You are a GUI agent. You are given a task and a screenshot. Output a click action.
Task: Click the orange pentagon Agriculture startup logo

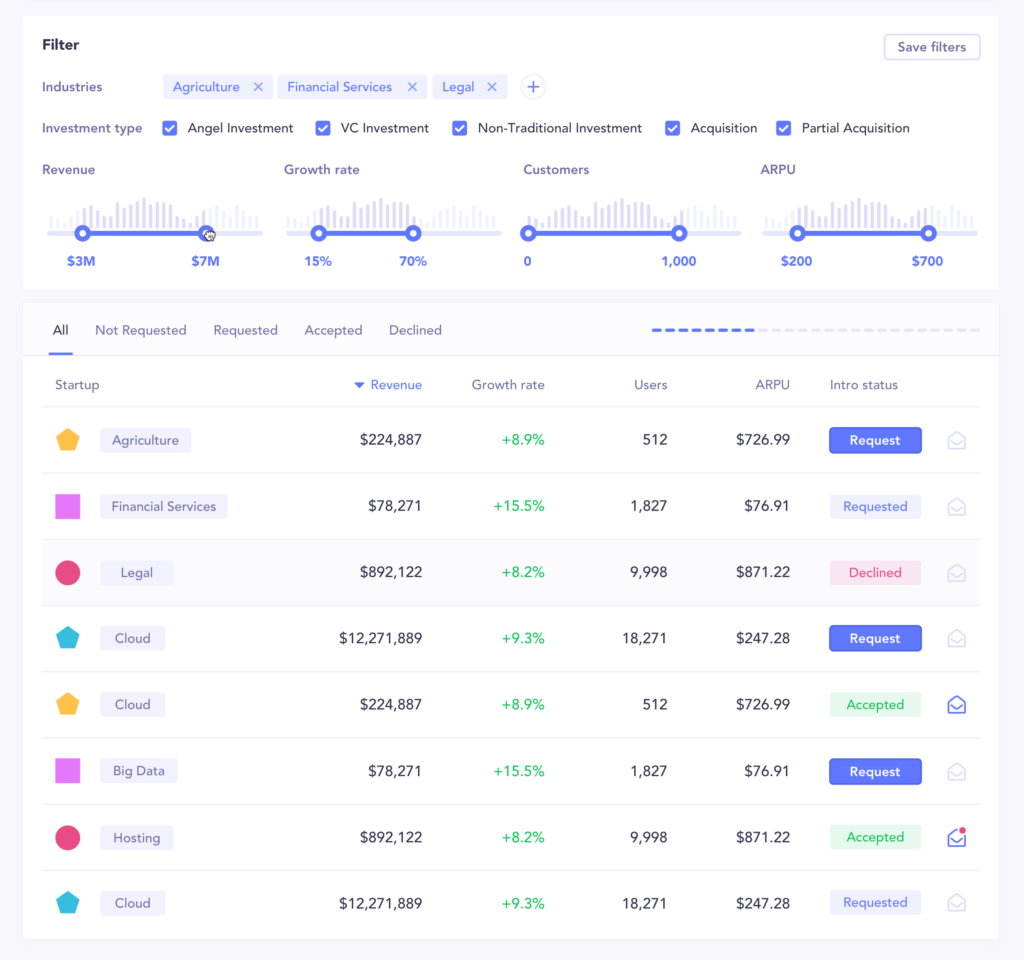tap(68, 440)
